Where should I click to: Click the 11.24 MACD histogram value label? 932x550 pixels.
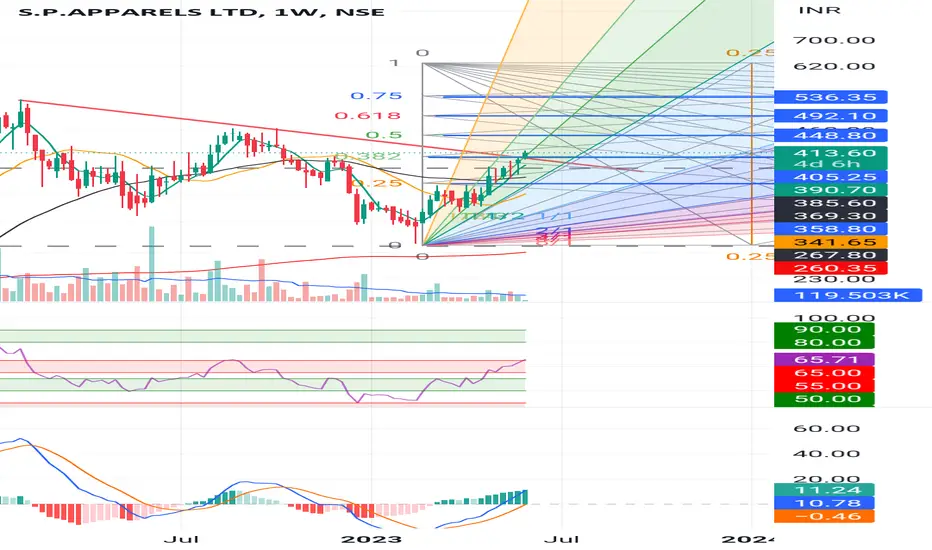point(824,490)
